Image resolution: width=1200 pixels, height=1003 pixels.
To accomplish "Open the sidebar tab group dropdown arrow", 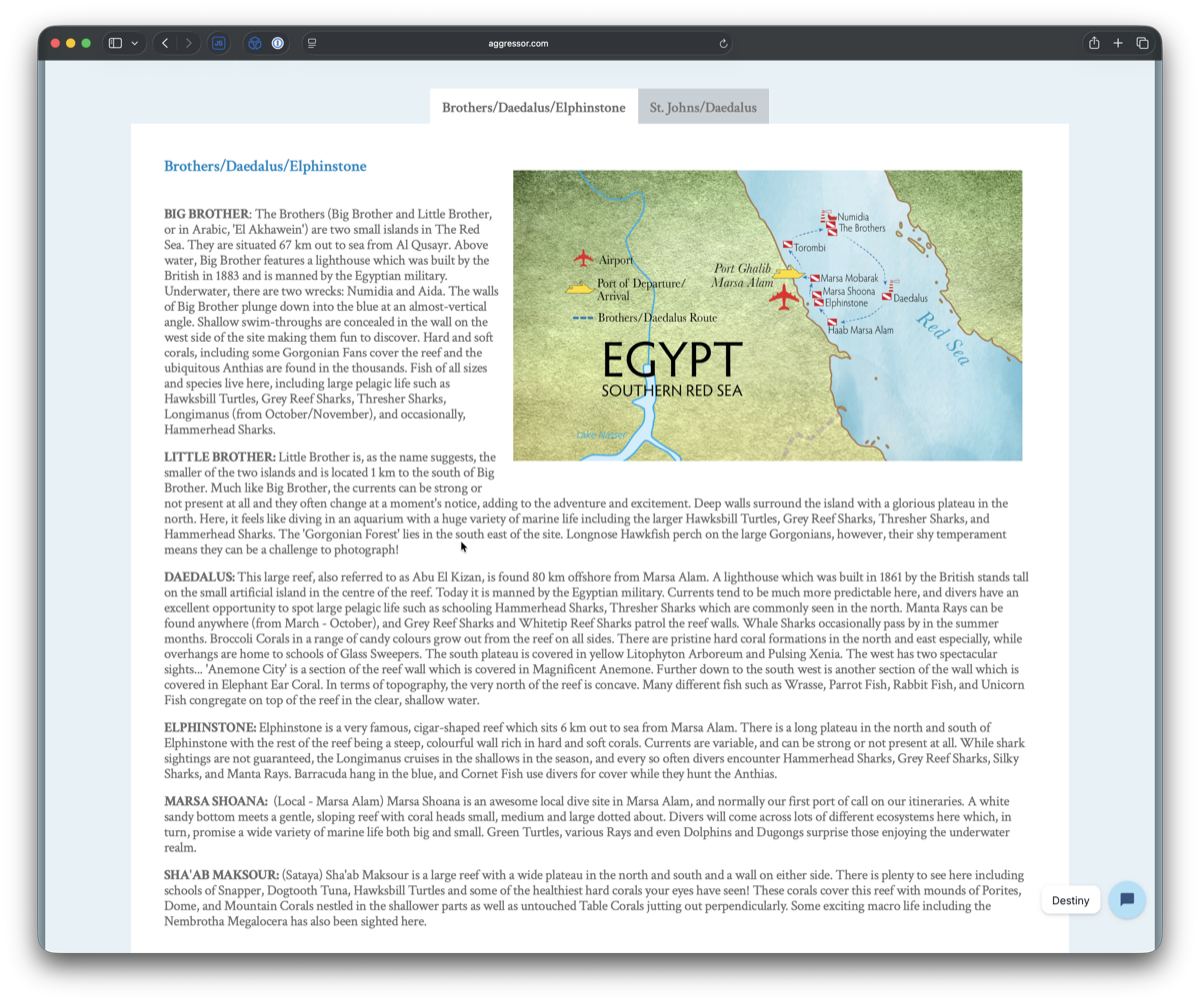I will coord(135,43).
